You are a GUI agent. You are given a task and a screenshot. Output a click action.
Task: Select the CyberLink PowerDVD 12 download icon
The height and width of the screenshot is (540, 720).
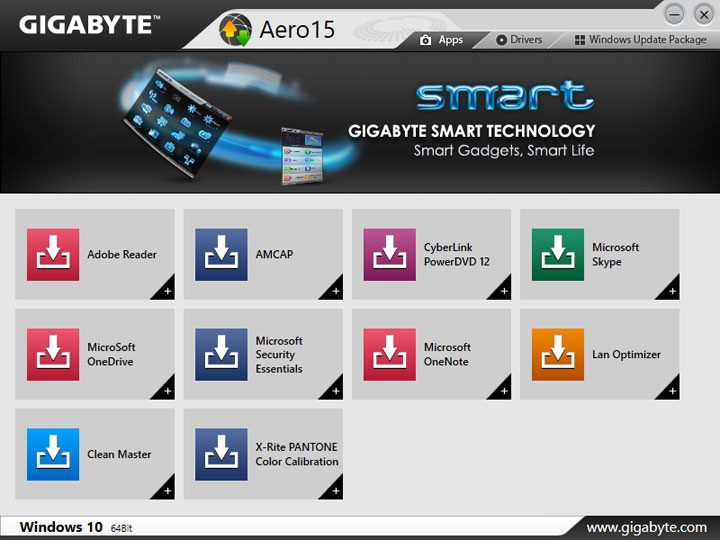tap(389, 254)
